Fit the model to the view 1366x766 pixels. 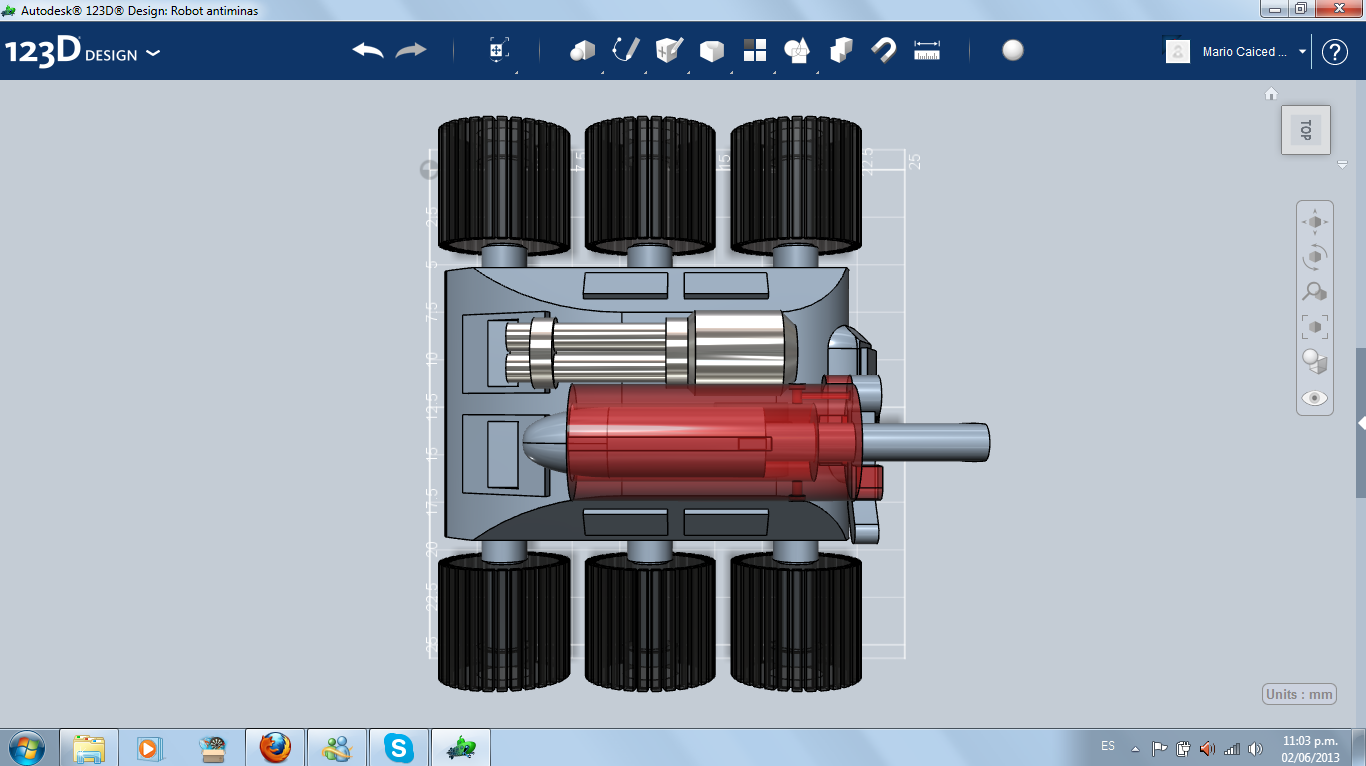pos(1315,327)
